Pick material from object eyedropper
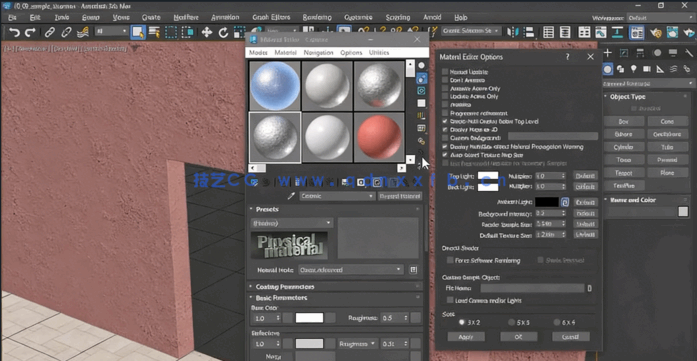 292,196
